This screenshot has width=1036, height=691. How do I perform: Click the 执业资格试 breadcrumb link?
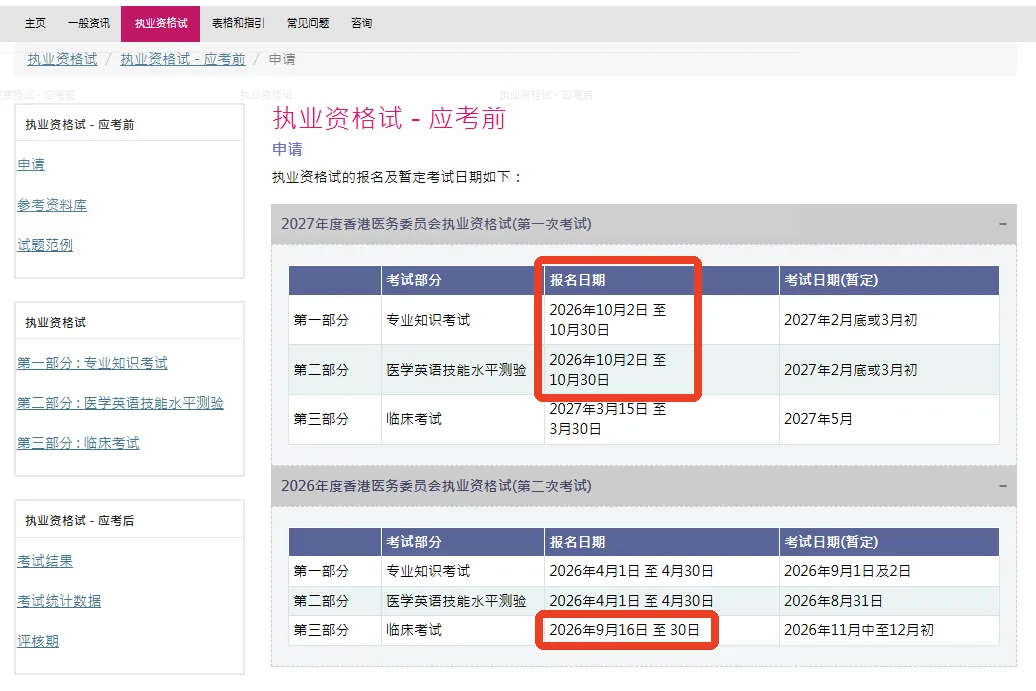62,59
